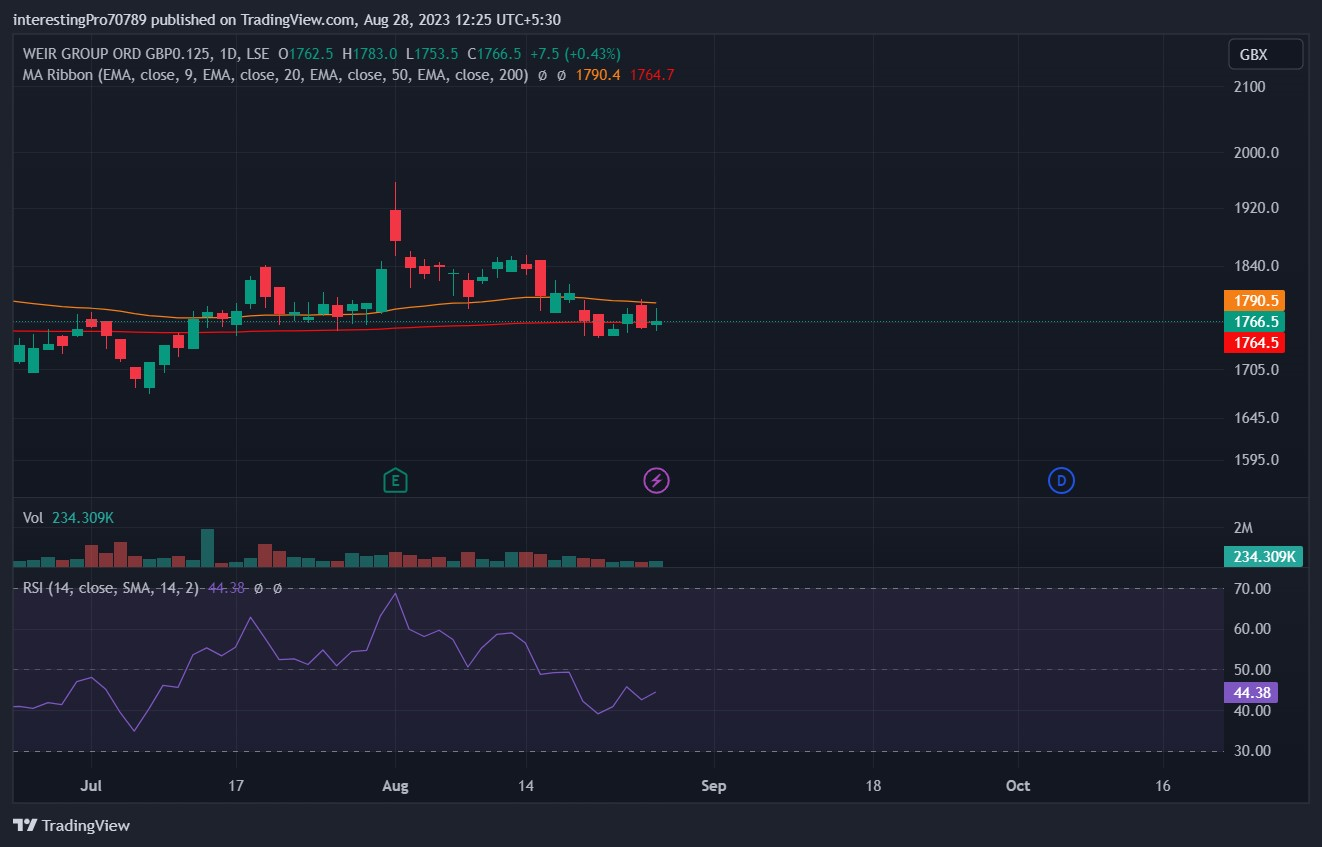Click the 2M volume axis label
The height and width of the screenshot is (847, 1322).
pyautogui.click(x=1243, y=528)
